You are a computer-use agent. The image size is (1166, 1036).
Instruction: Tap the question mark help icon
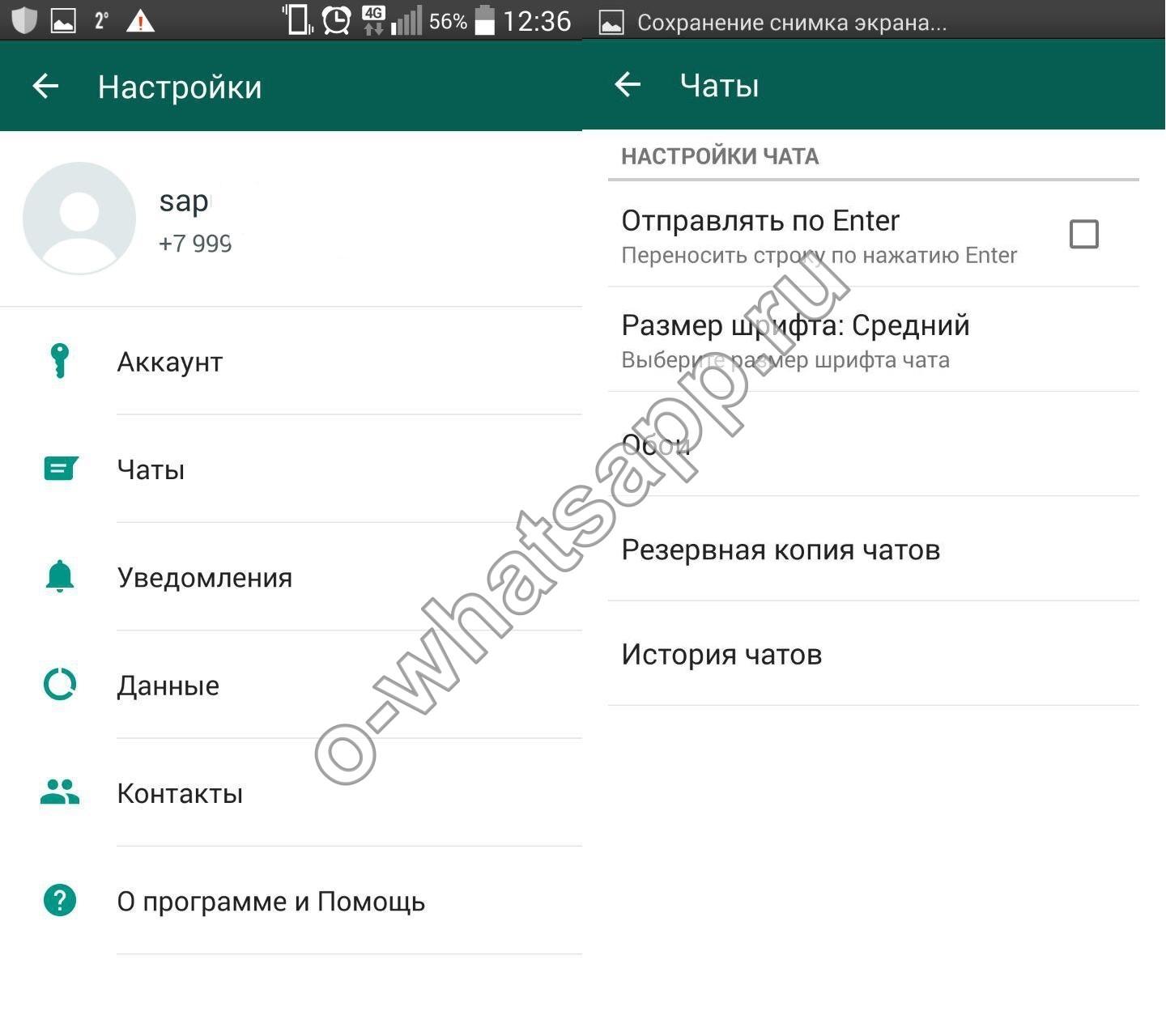pos(59,900)
